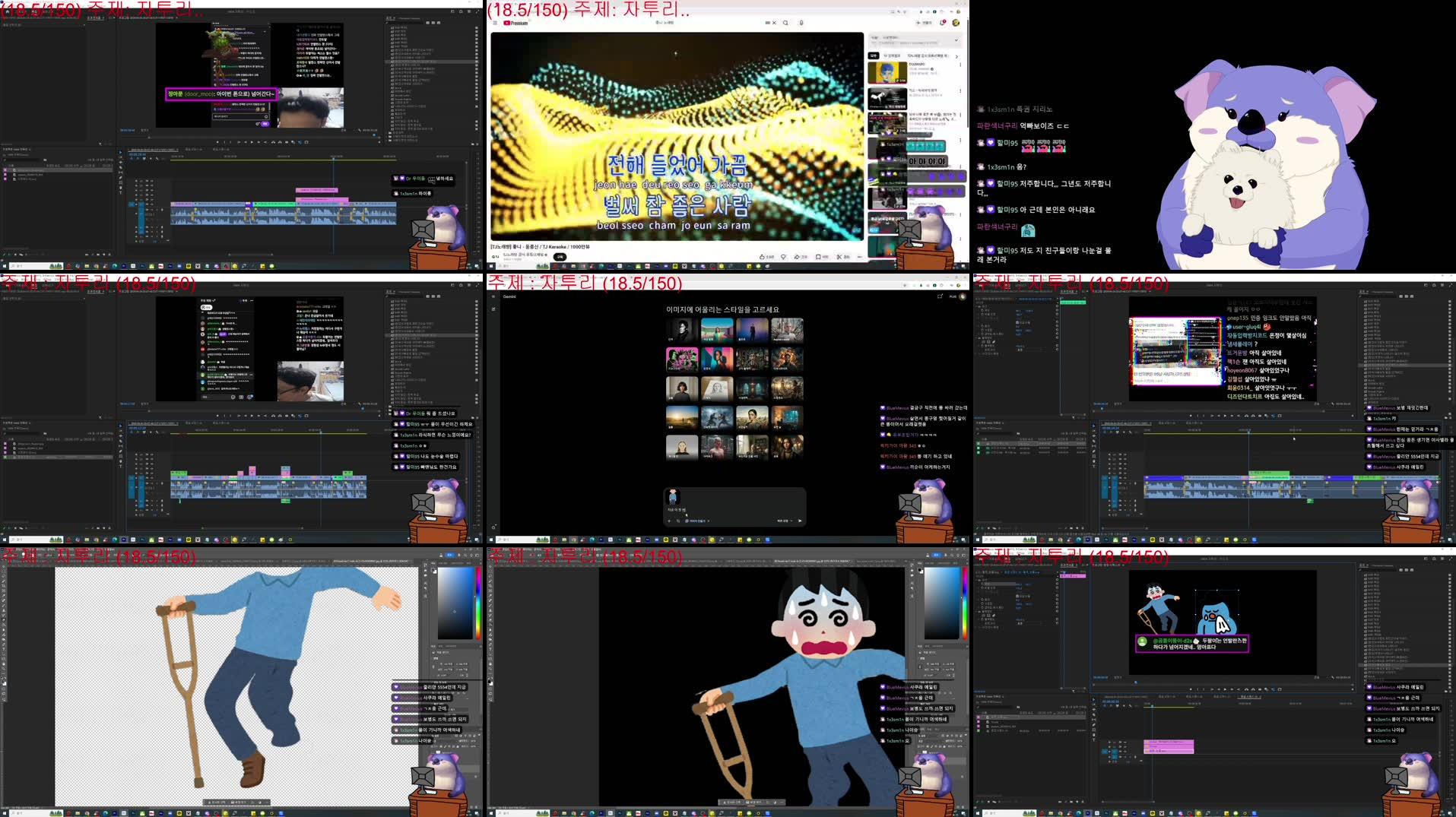Click the YouTube voice search microphone icon
The height and width of the screenshot is (817, 1456).
point(801,22)
